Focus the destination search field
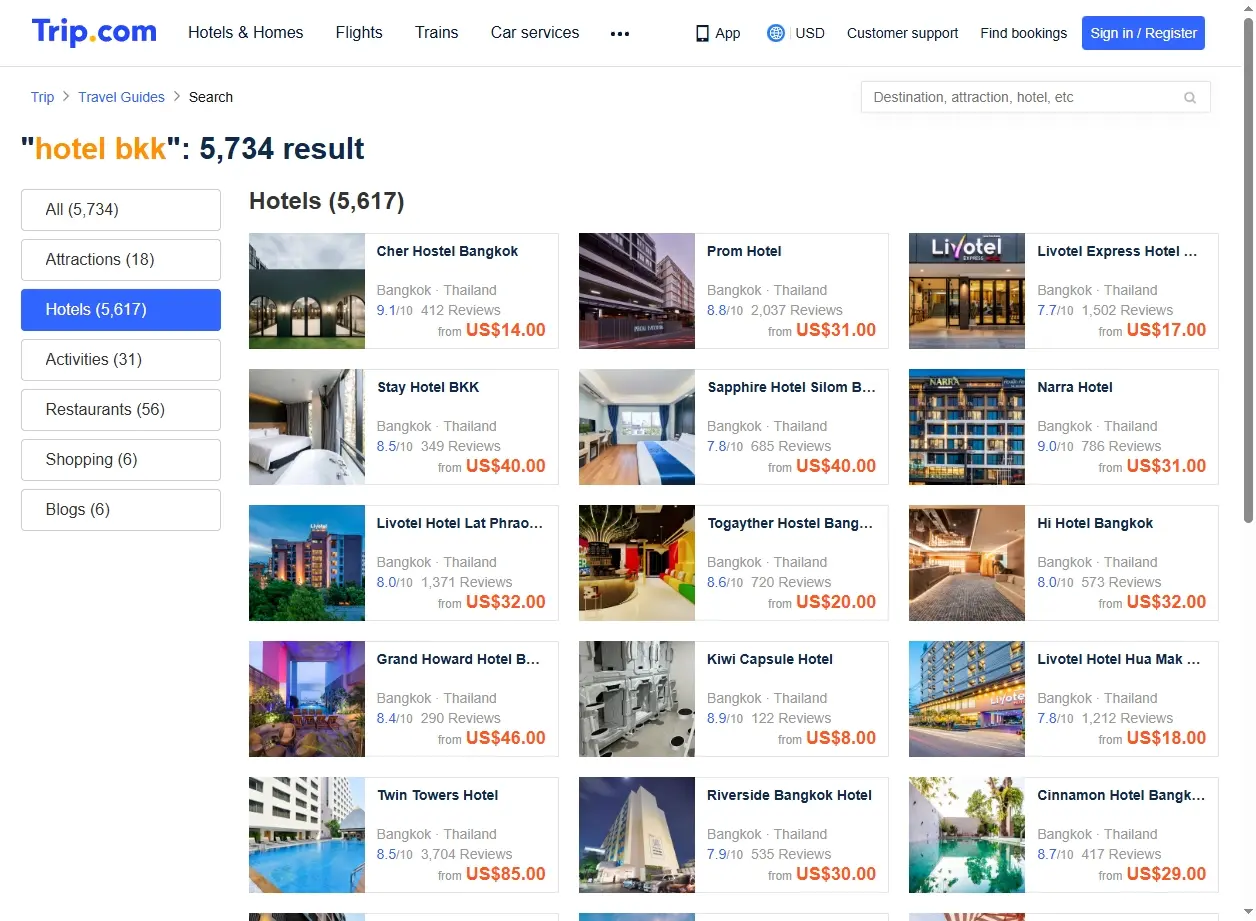Image resolution: width=1256 pixels, height=921 pixels. [1035, 97]
